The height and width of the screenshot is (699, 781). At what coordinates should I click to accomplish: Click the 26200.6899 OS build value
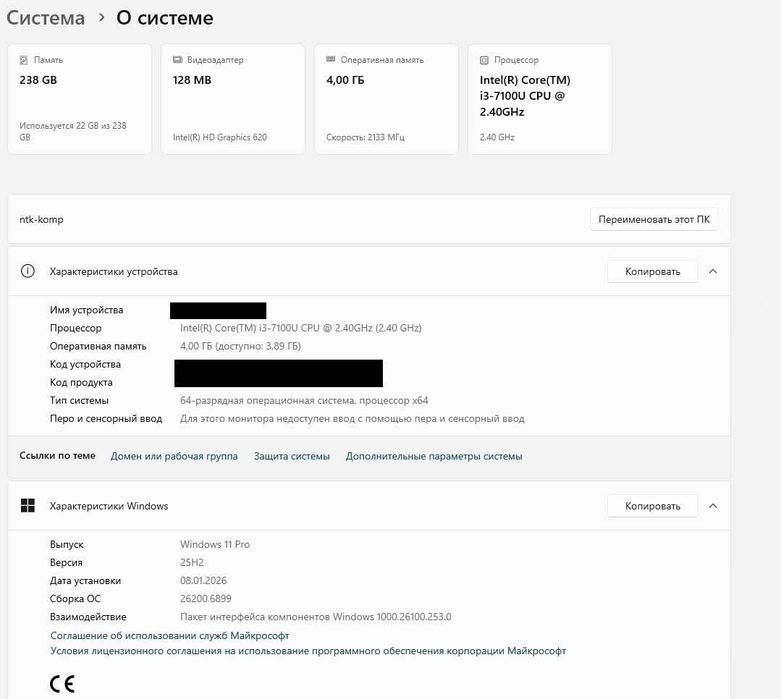[206, 598]
